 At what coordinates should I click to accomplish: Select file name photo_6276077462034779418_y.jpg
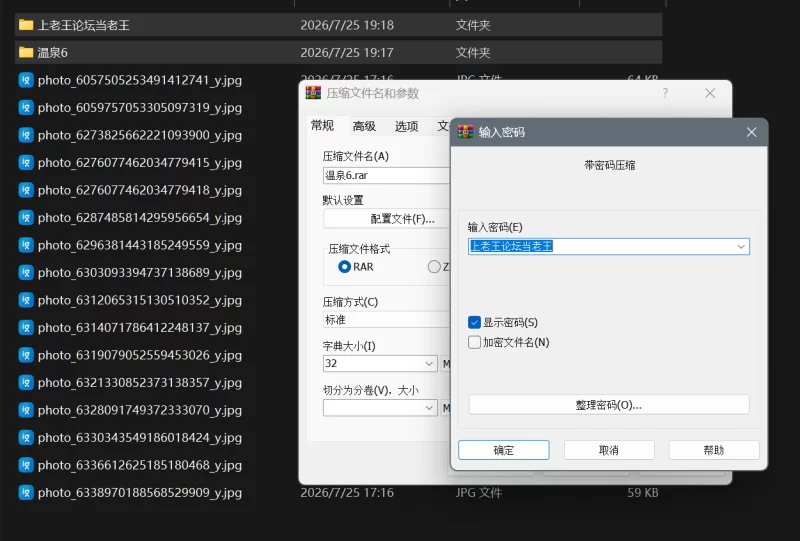pos(140,190)
